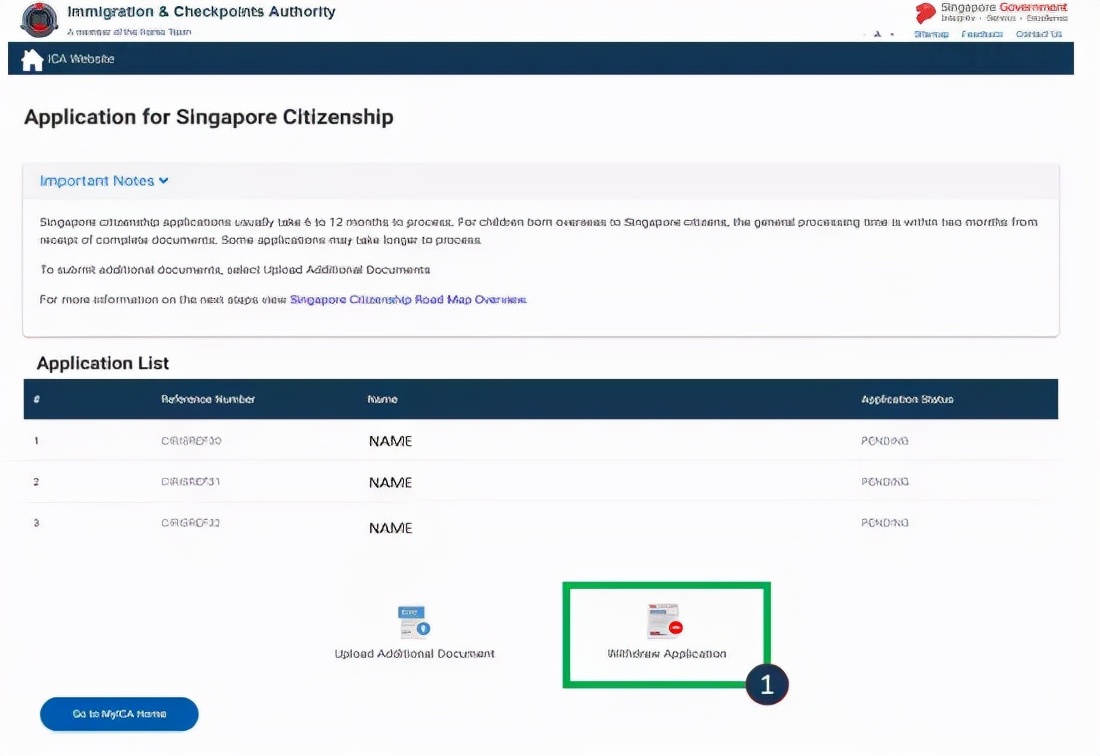Click the Application for Singapore Citizenship heading

click(x=208, y=117)
